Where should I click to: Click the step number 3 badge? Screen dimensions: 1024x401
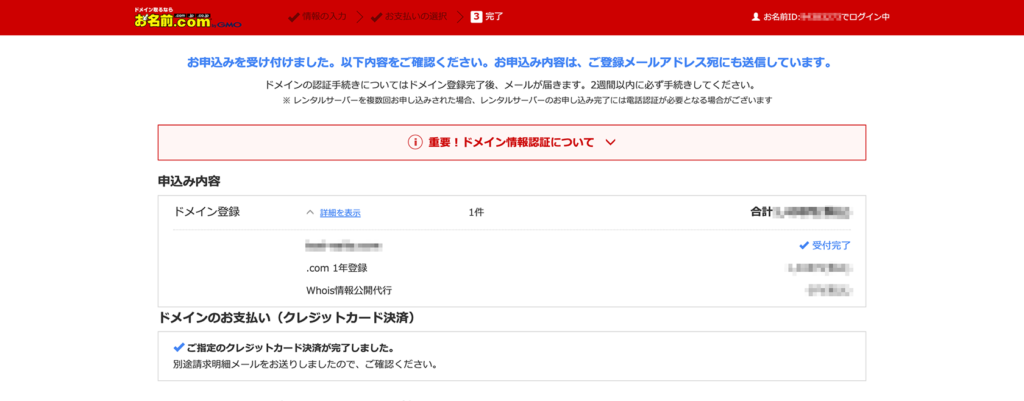tap(476, 17)
